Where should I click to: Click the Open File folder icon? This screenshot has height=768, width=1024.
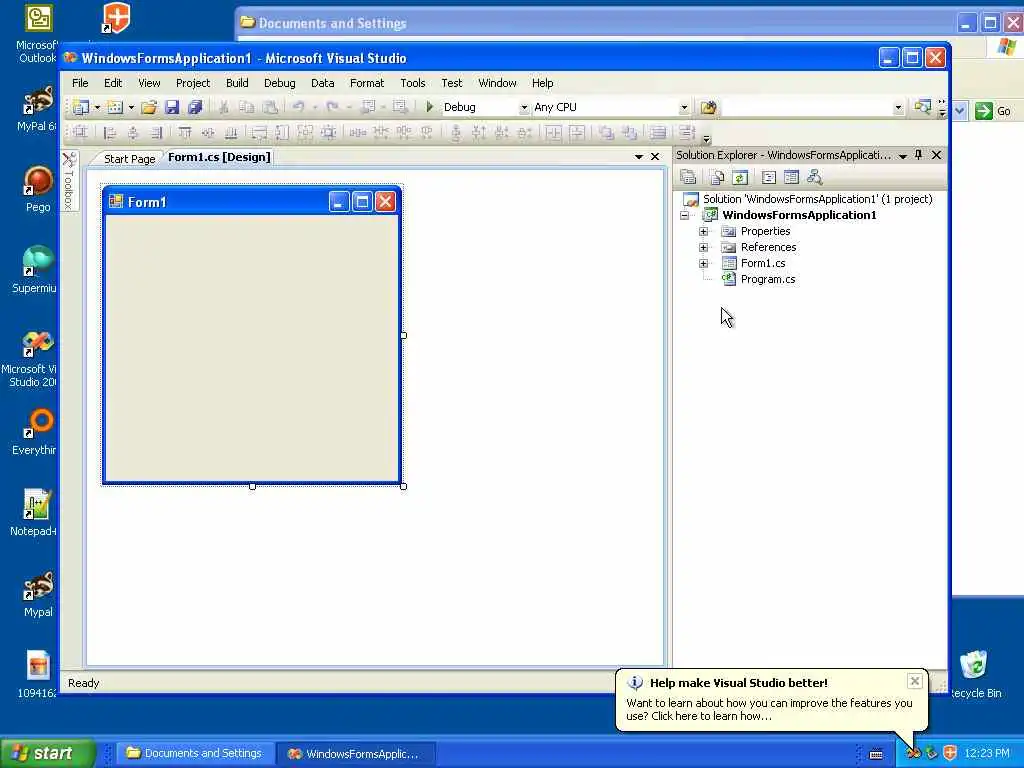coord(149,107)
